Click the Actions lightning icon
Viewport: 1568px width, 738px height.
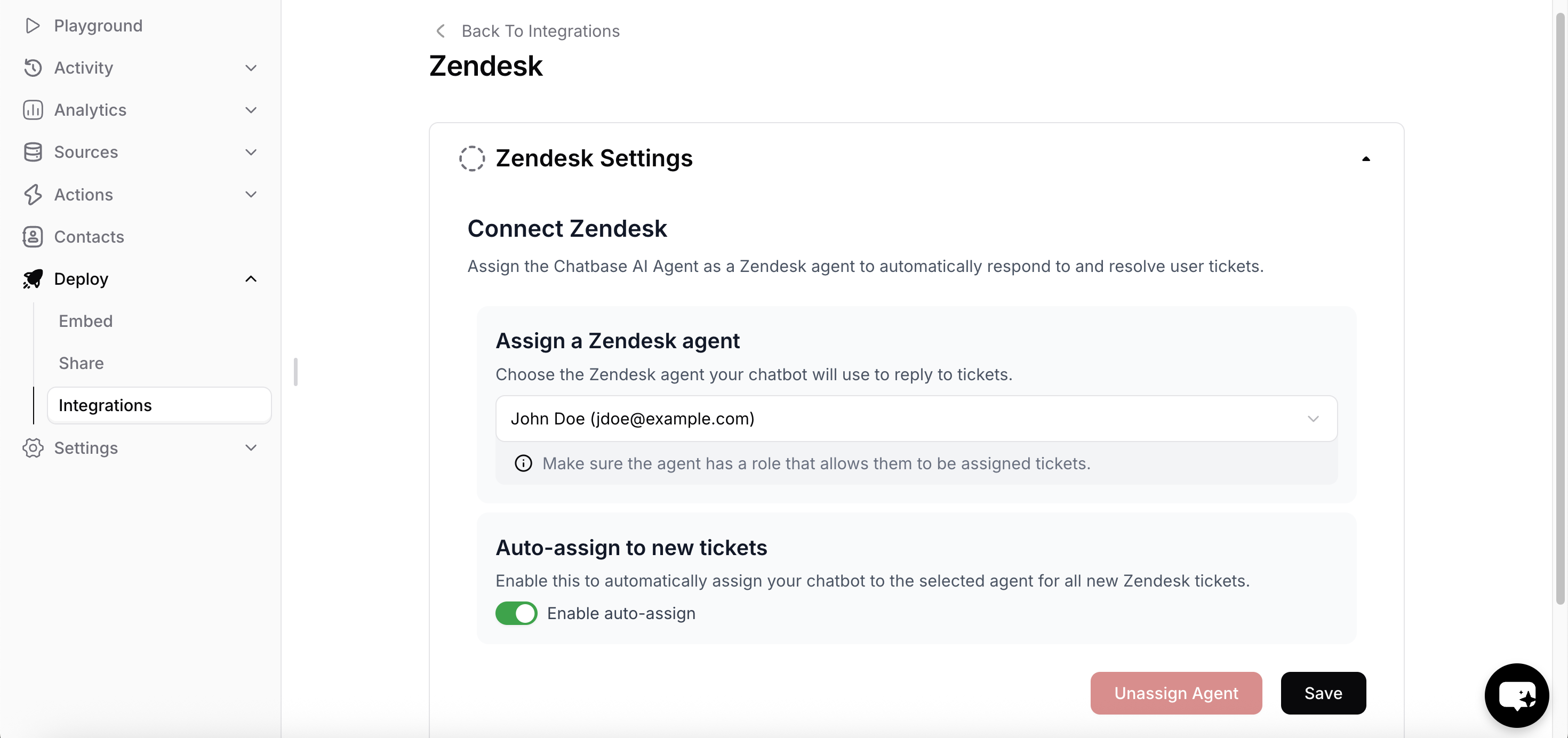pyautogui.click(x=32, y=195)
